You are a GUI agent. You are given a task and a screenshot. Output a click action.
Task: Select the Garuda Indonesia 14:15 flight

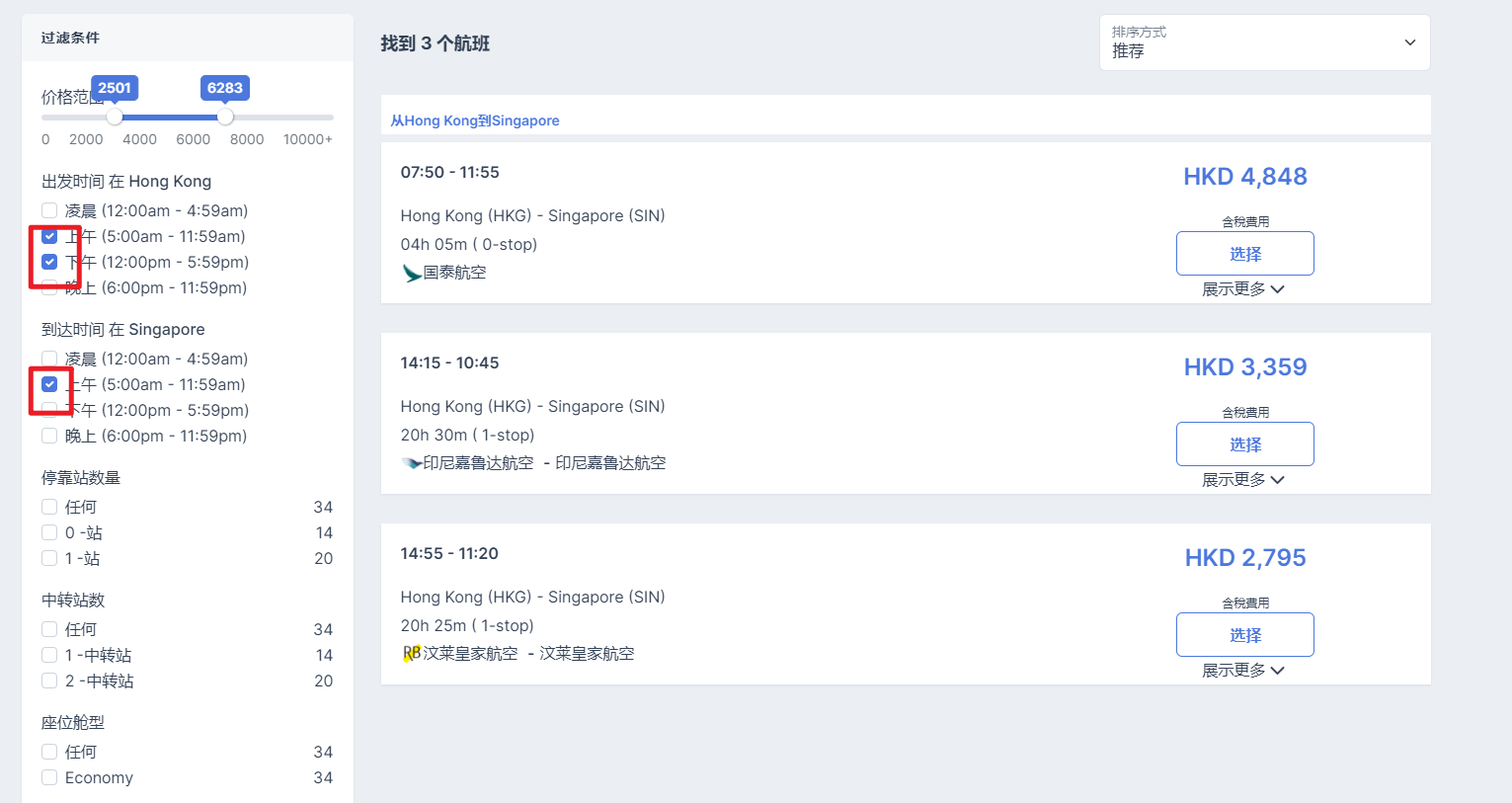[x=1244, y=444]
